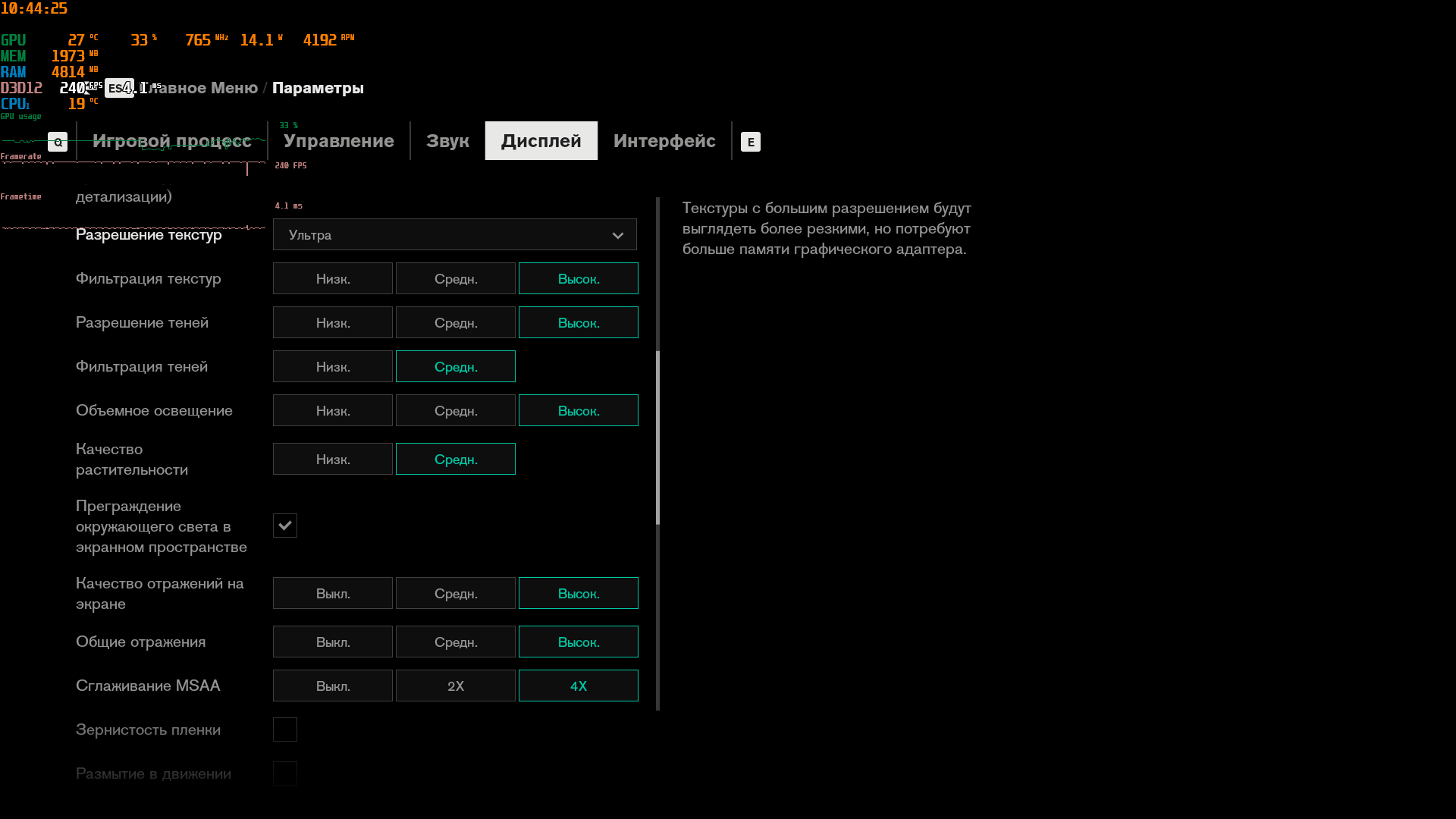Open the Звук tab
The image size is (1456, 819).
(447, 141)
